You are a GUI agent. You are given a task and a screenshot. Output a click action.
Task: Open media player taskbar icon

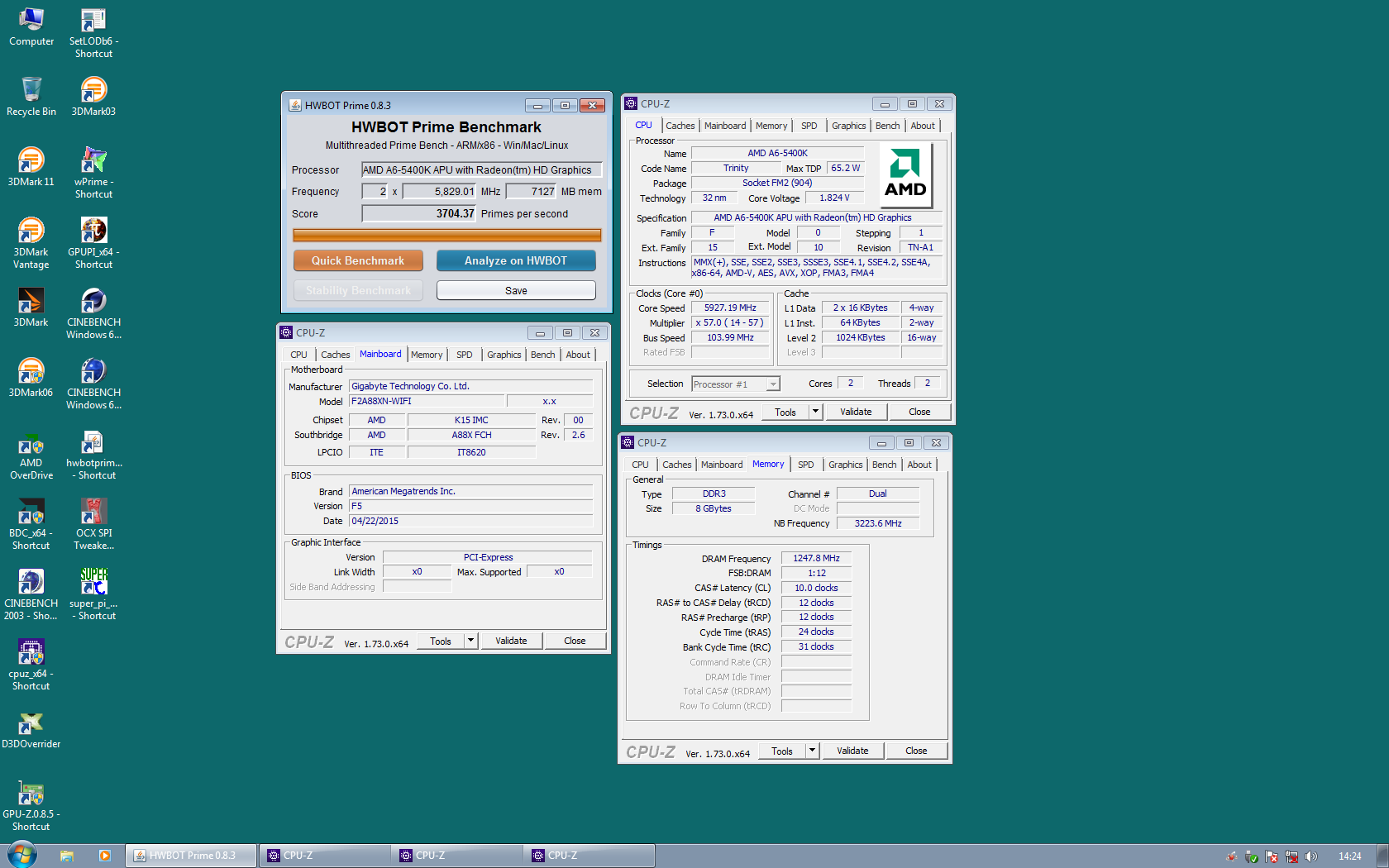tap(105, 856)
